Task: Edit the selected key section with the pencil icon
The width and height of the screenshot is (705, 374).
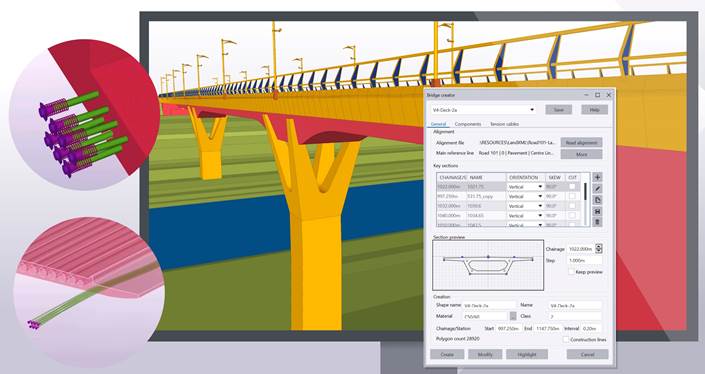Action: click(x=597, y=189)
